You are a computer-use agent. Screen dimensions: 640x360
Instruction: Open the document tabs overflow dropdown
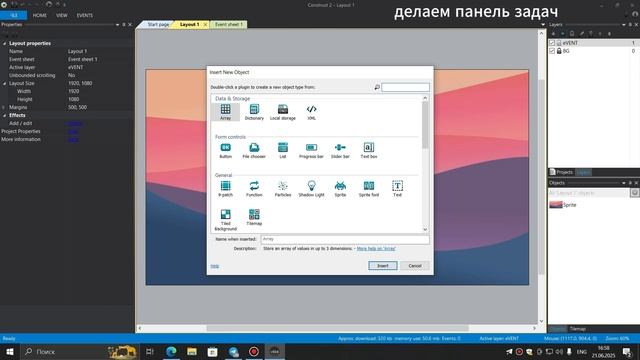[543, 24]
